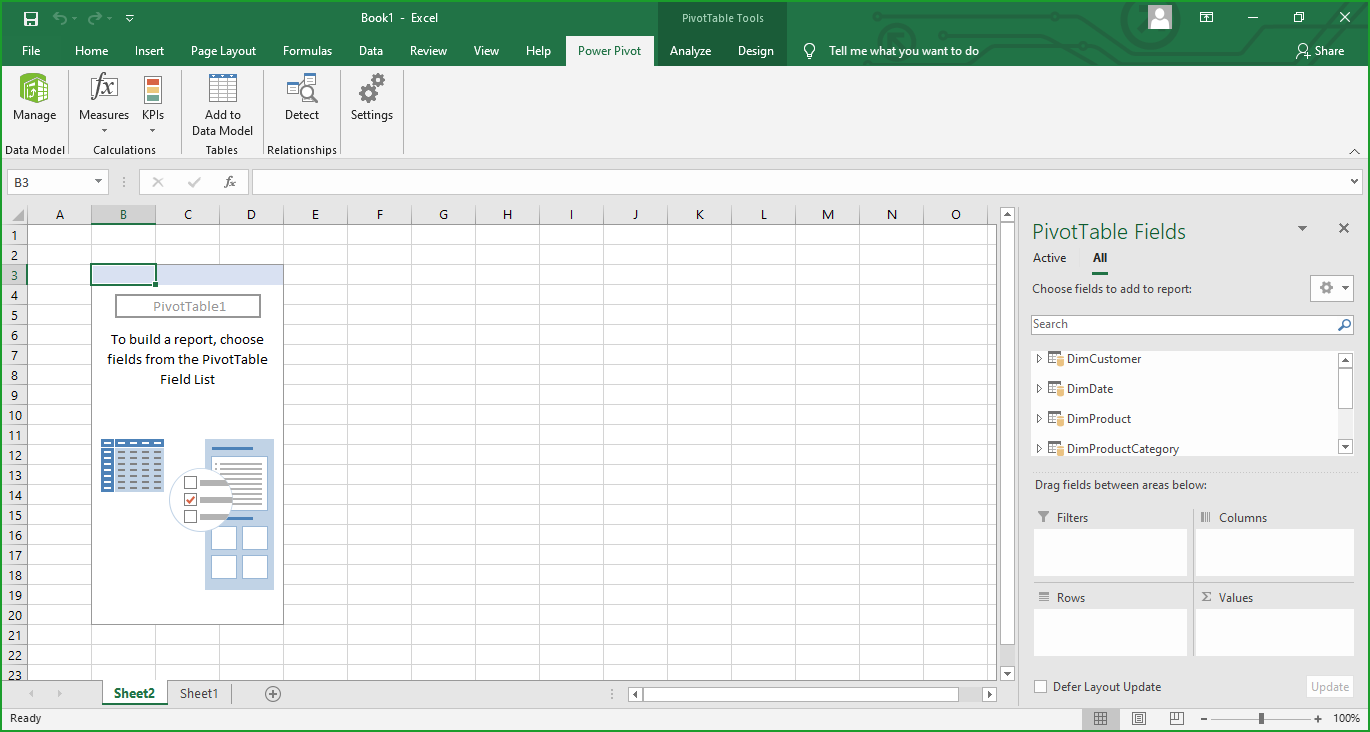Add a new sheet
Viewport: 1370px width, 732px height.
(273, 693)
